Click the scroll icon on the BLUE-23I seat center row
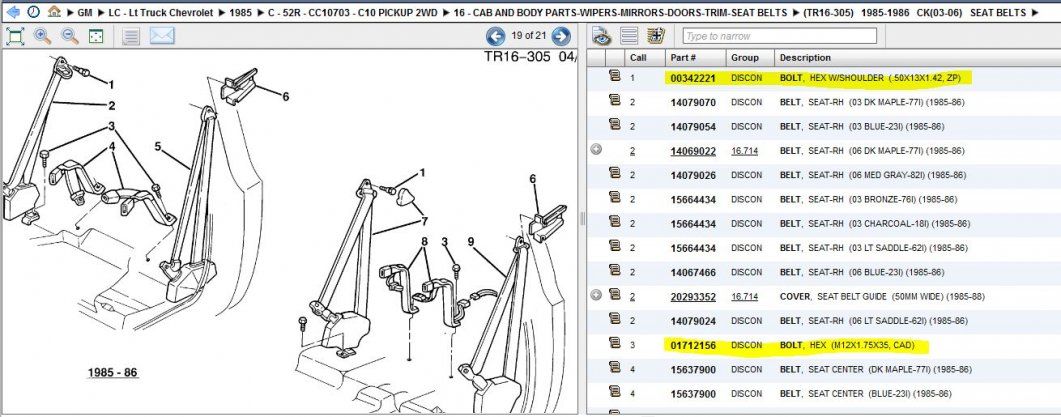1061x417 pixels. pyautogui.click(x=614, y=392)
